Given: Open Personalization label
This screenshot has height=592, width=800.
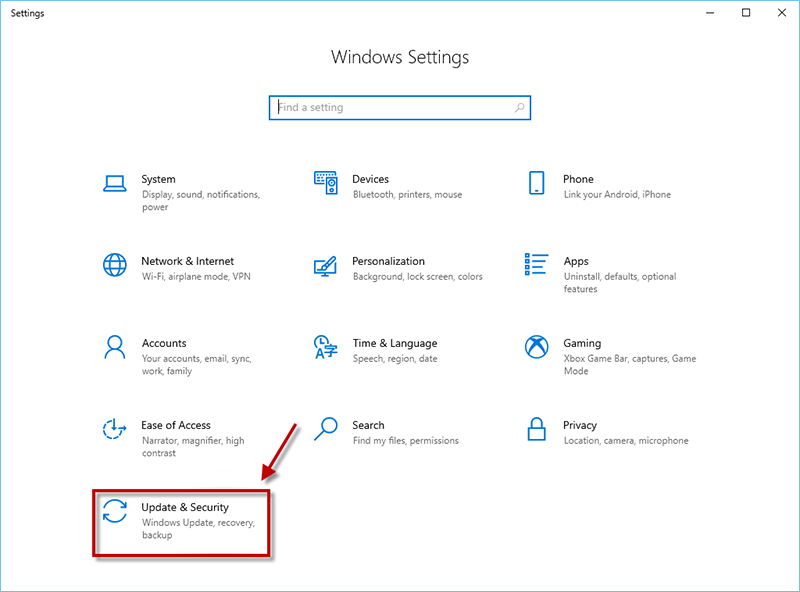Looking at the screenshot, I should (x=388, y=261).
